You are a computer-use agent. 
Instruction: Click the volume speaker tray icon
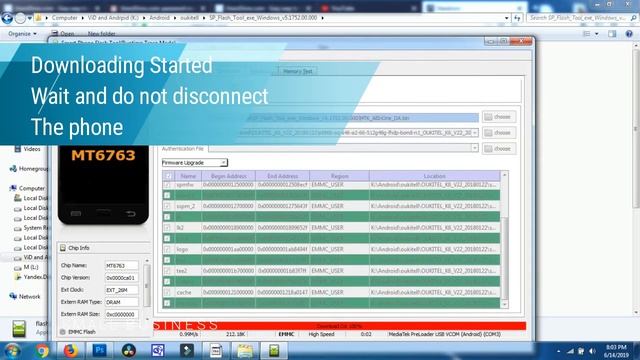coord(592,351)
